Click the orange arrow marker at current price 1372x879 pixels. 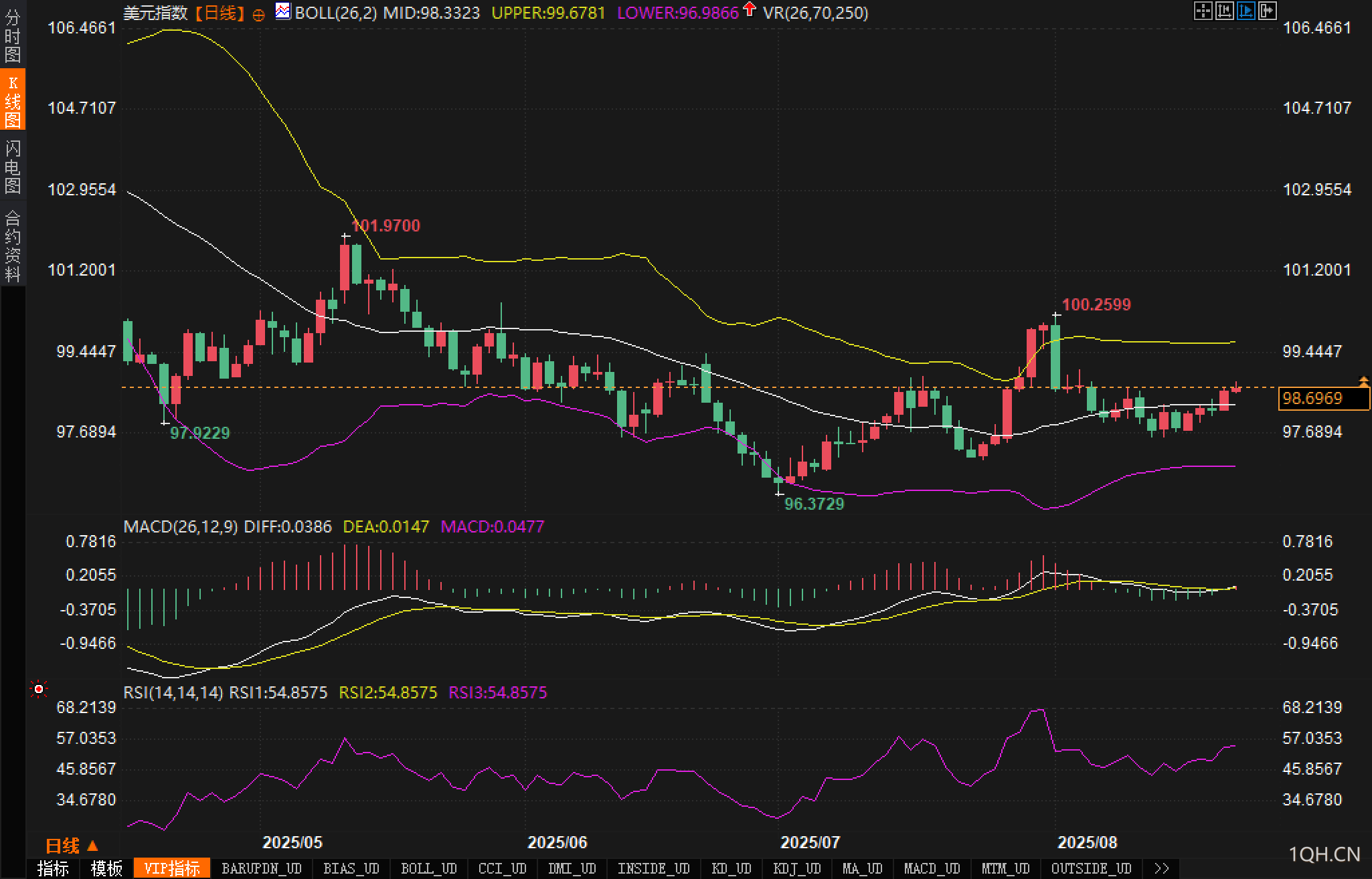coord(1363,381)
